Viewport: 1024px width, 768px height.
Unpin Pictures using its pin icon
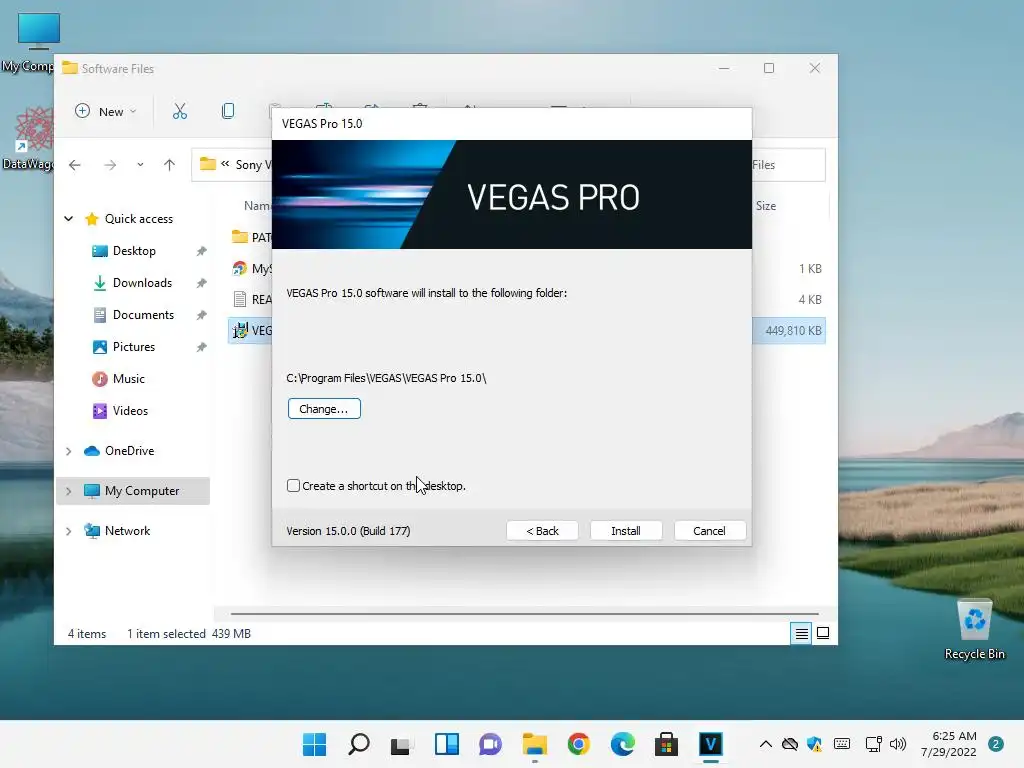coord(202,347)
